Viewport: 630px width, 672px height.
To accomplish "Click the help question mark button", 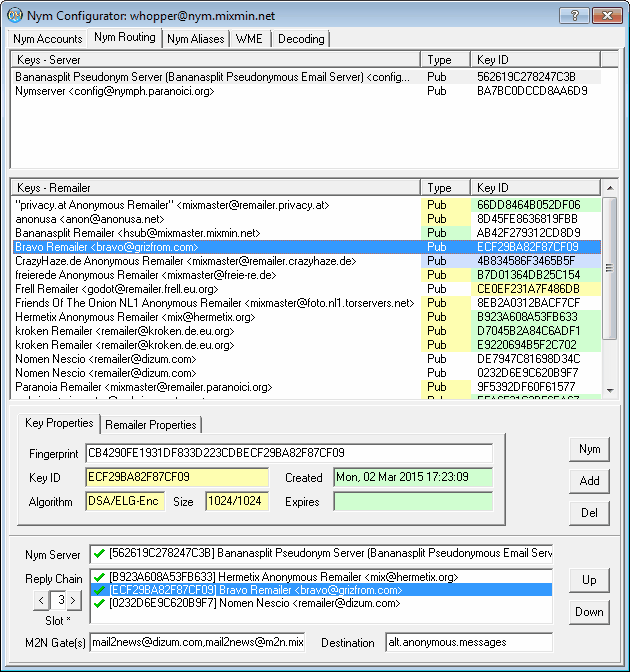I will (x=573, y=15).
